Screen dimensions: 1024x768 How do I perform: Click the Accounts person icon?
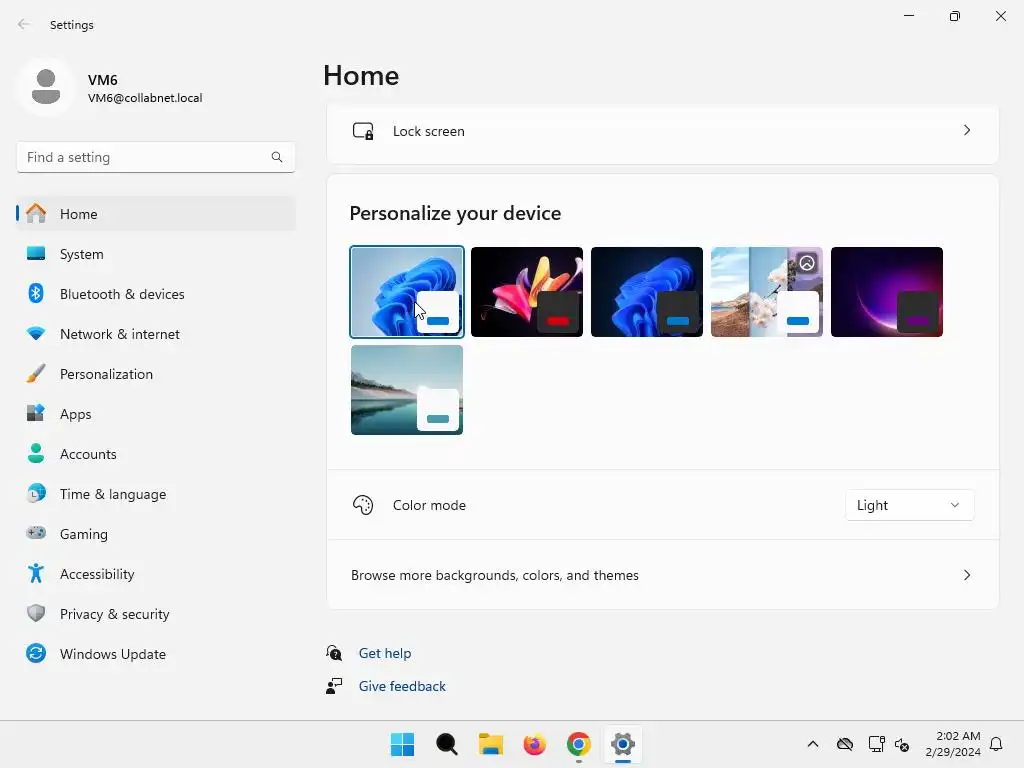coord(36,453)
